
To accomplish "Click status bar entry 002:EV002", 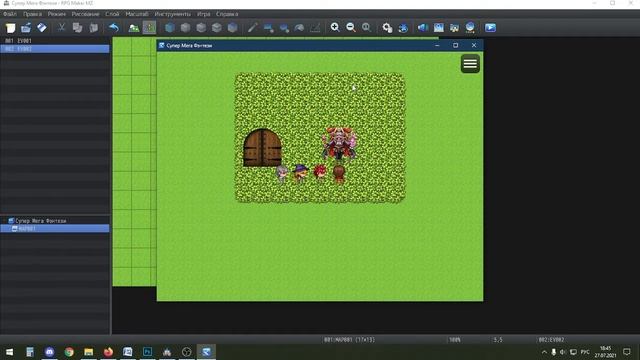I will coord(551,340).
